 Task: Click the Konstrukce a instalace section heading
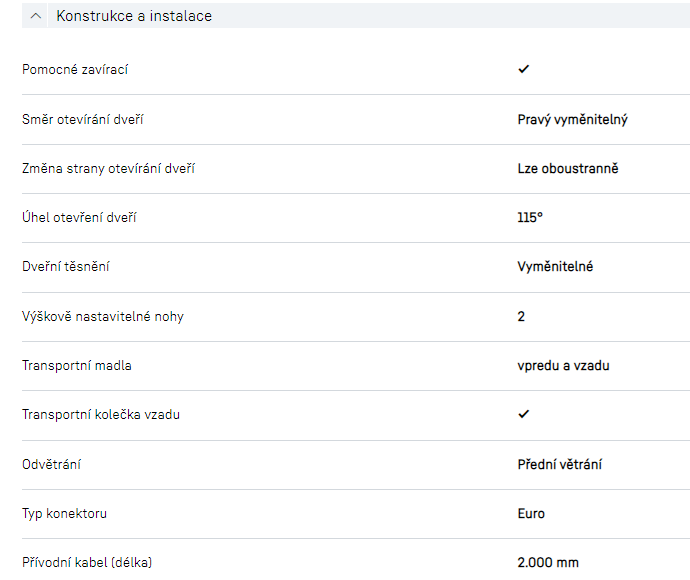click(x=134, y=16)
